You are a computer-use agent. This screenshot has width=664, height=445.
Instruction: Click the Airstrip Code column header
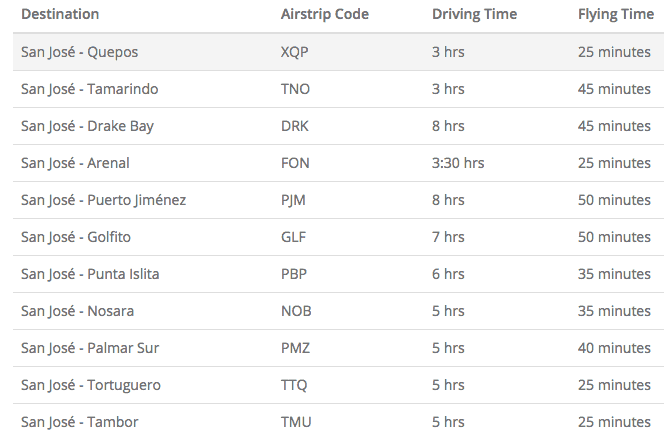(x=325, y=14)
